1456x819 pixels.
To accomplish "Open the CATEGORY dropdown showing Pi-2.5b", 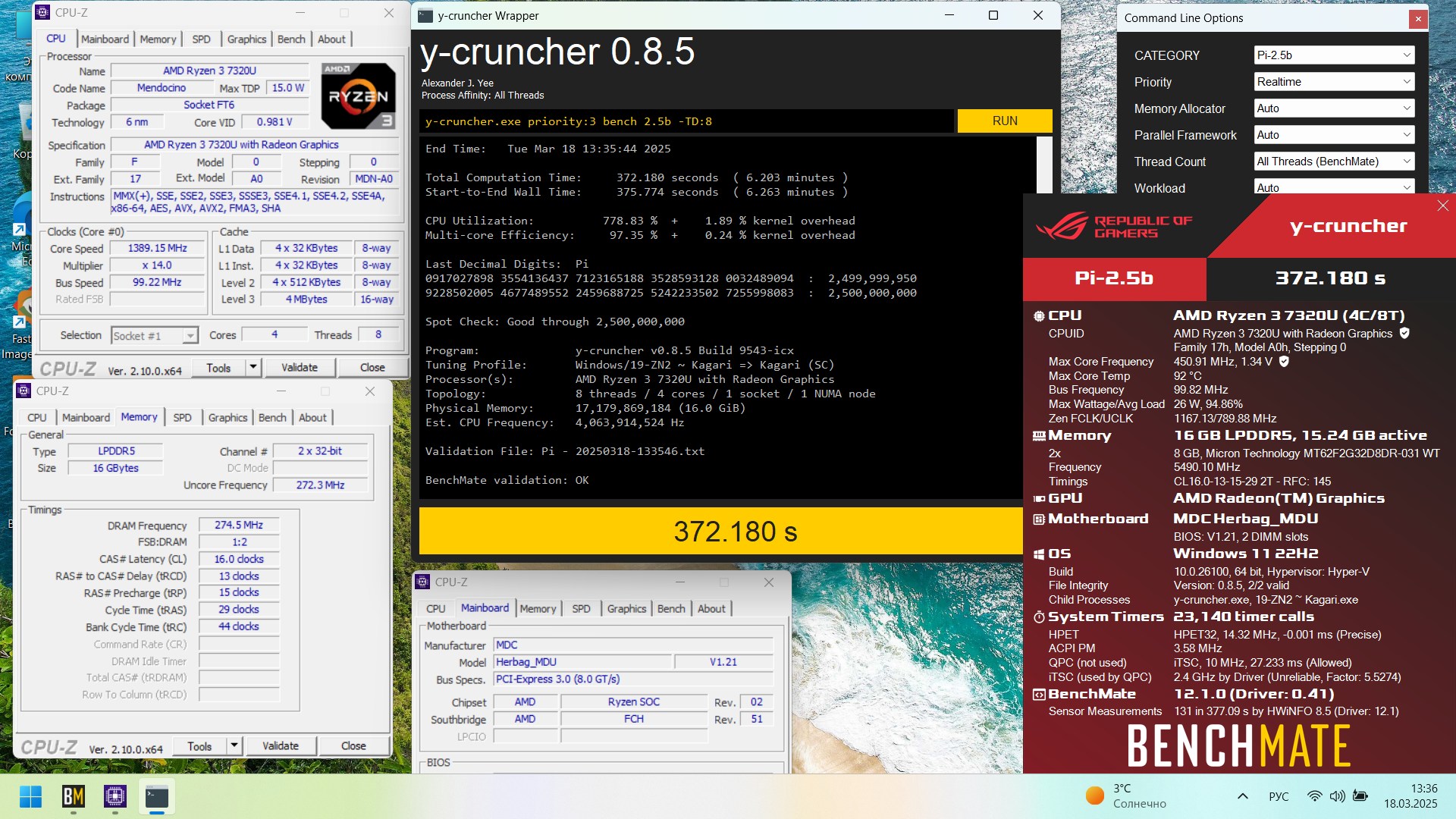I will [x=1334, y=55].
